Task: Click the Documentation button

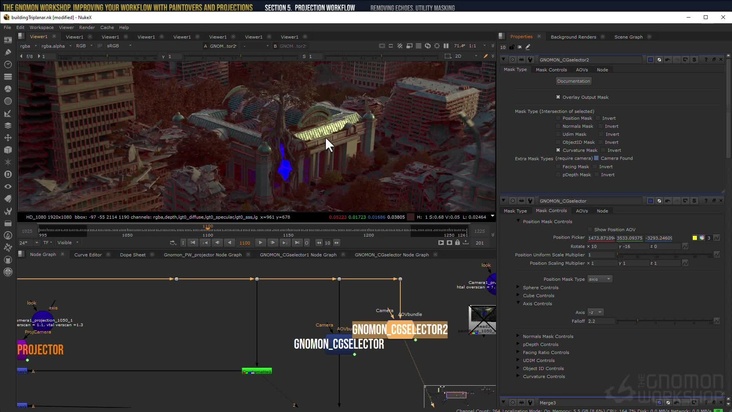Action: [573, 81]
